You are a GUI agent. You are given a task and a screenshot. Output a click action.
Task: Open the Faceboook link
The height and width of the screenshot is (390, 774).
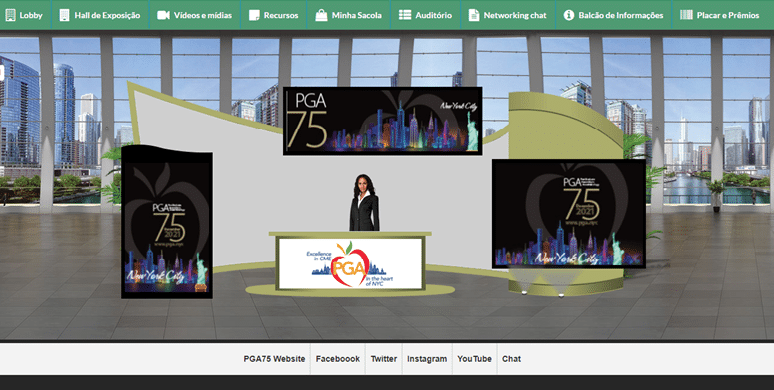[338, 359]
